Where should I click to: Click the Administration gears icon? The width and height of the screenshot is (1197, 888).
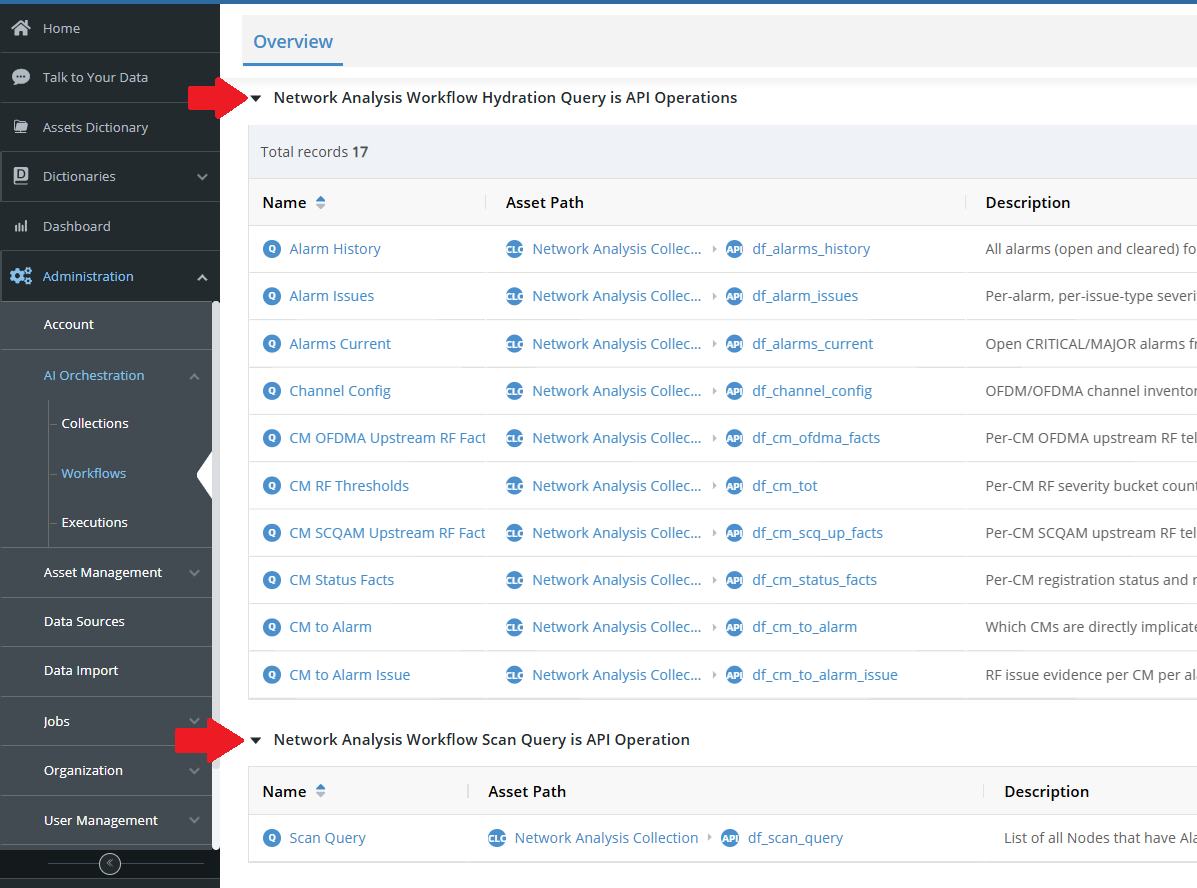click(x=21, y=276)
